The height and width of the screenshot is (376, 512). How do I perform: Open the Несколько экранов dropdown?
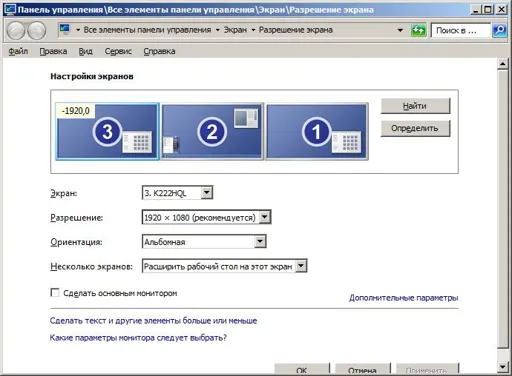(224, 266)
